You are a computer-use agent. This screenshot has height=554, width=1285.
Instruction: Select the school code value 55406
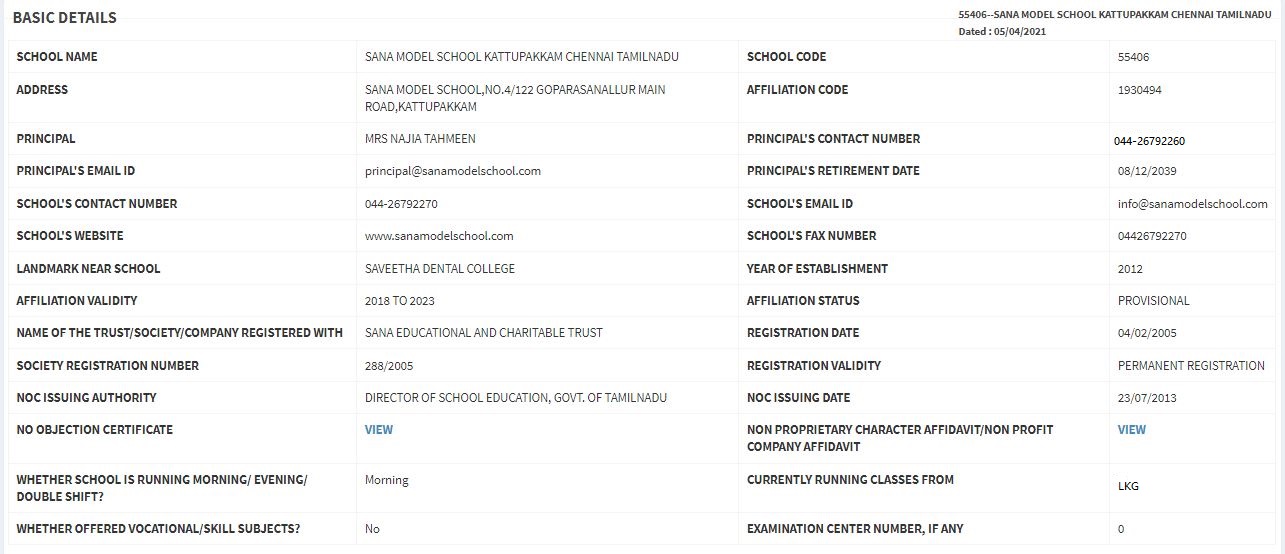(x=1134, y=57)
